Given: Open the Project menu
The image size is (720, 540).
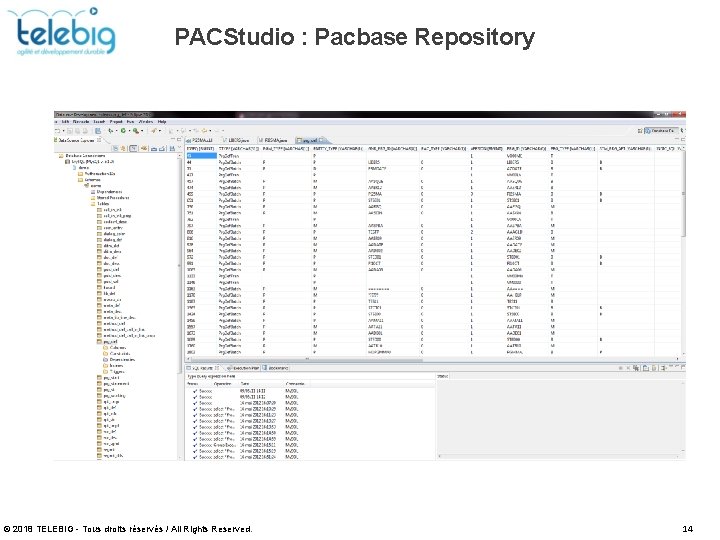Looking at the screenshot, I should (116, 122).
